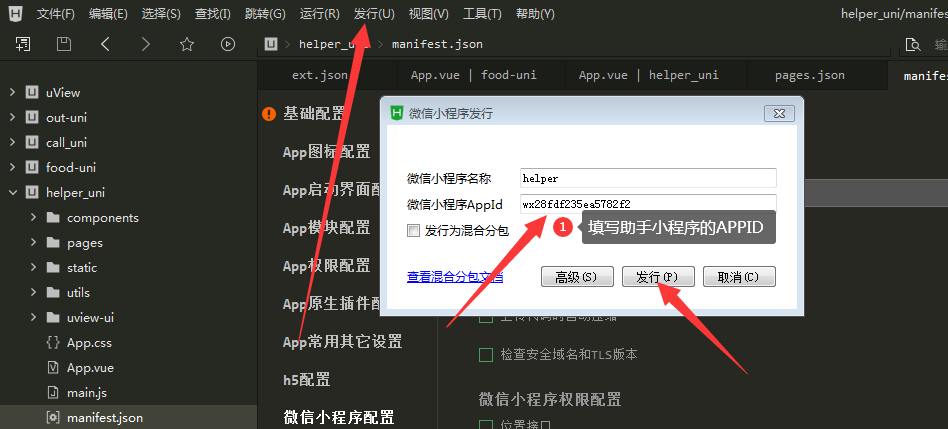Toggle the partly hidden checkbox above 检查安全域名
The width and height of the screenshot is (948, 429).
(x=485, y=318)
